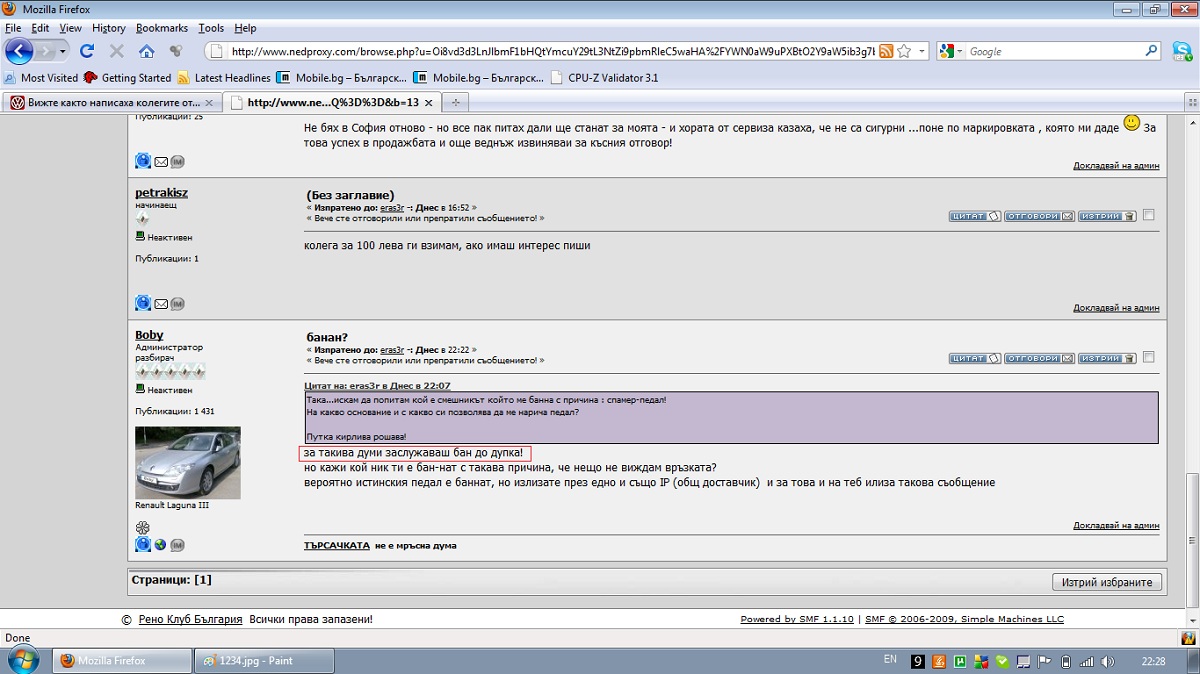View petrakisz's profile via the globe icon

143,303
